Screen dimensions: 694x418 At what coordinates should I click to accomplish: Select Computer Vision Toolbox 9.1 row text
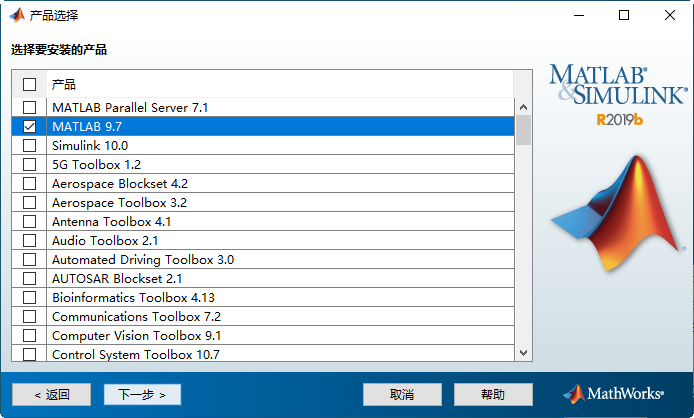coord(136,336)
